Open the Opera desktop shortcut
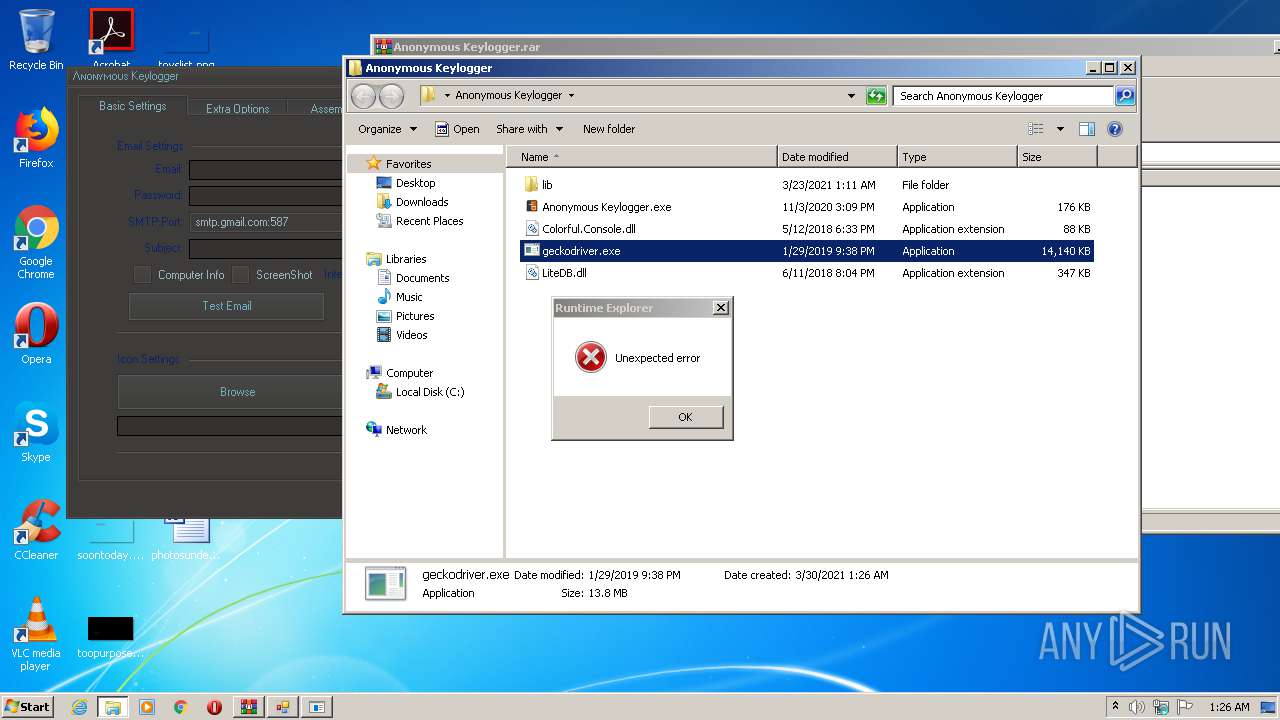 point(36,334)
